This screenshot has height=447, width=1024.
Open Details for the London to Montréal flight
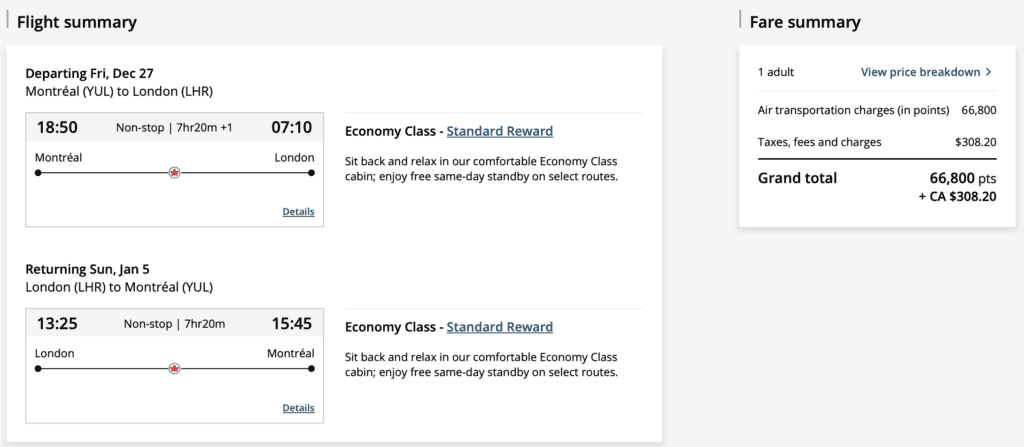pos(298,408)
